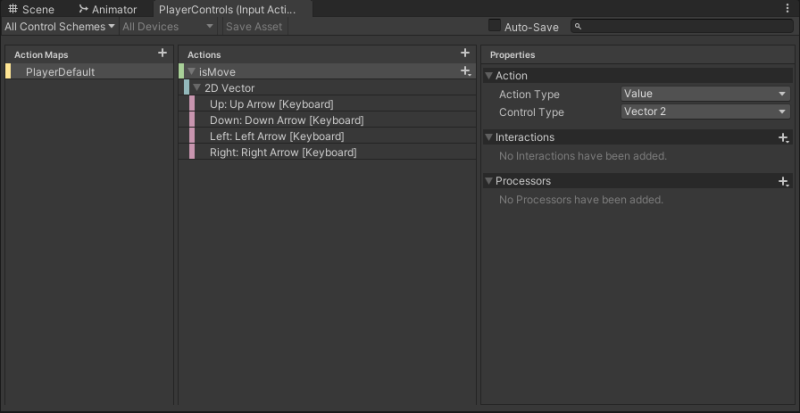The height and width of the screenshot is (413, 800).
Task: Switch to the Scene tab
Action: click(x=32, y=9)
